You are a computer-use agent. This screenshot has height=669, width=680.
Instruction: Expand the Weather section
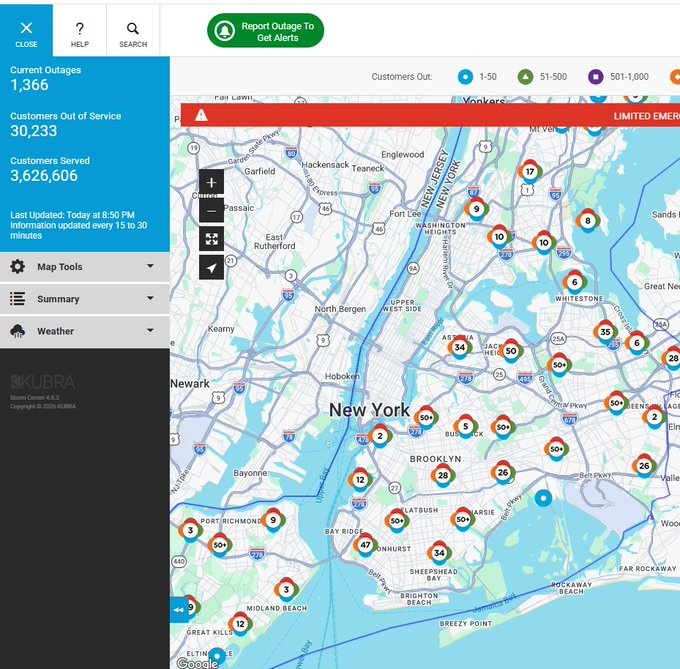(85, 331)
